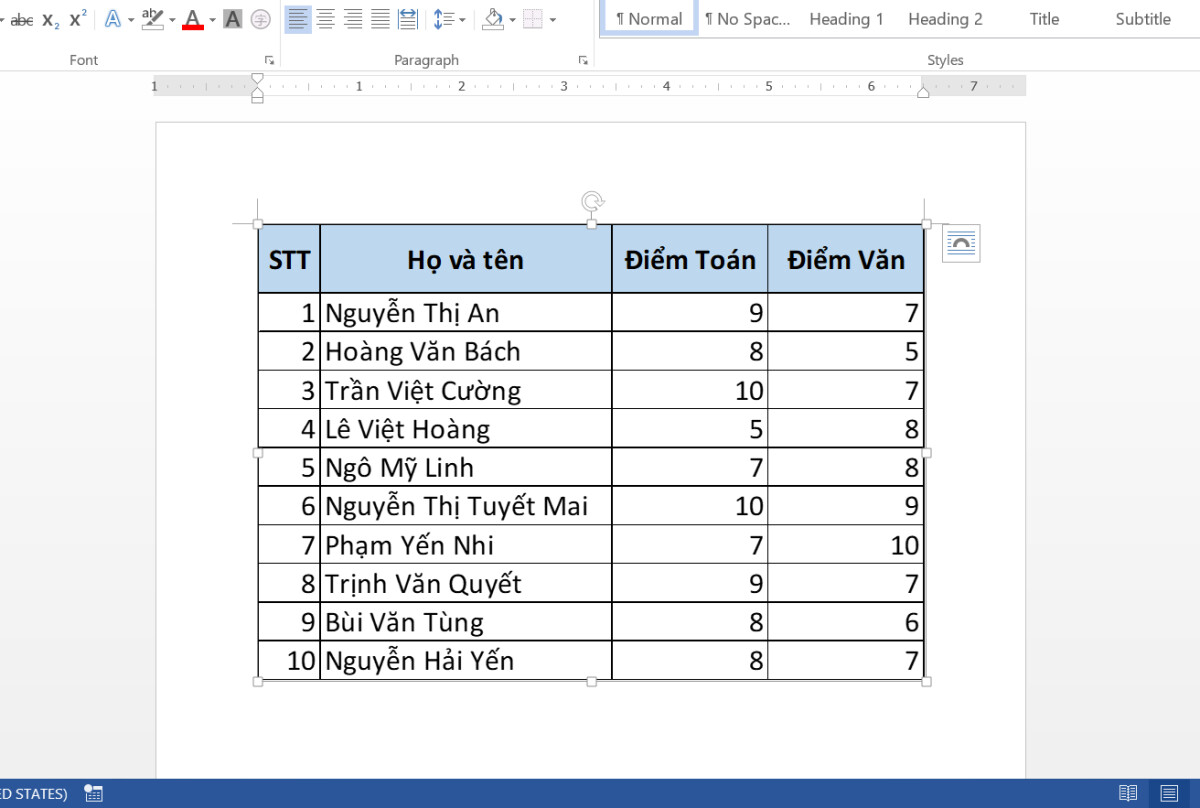Apply the Subtitle style
This screenshot has height=808, width=1200.
click(1143, 19)
